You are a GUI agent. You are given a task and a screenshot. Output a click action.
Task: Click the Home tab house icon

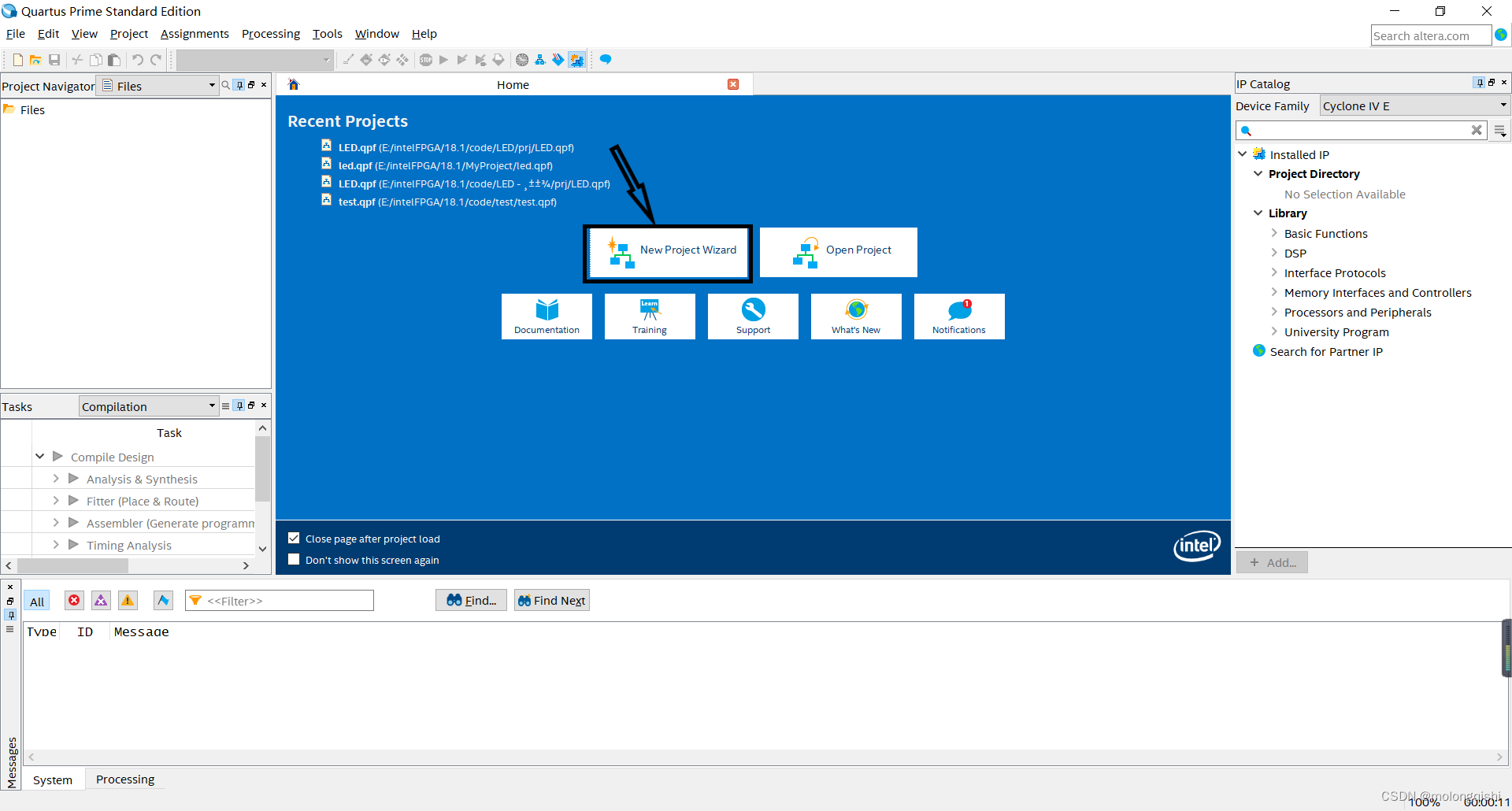point(294,84)
